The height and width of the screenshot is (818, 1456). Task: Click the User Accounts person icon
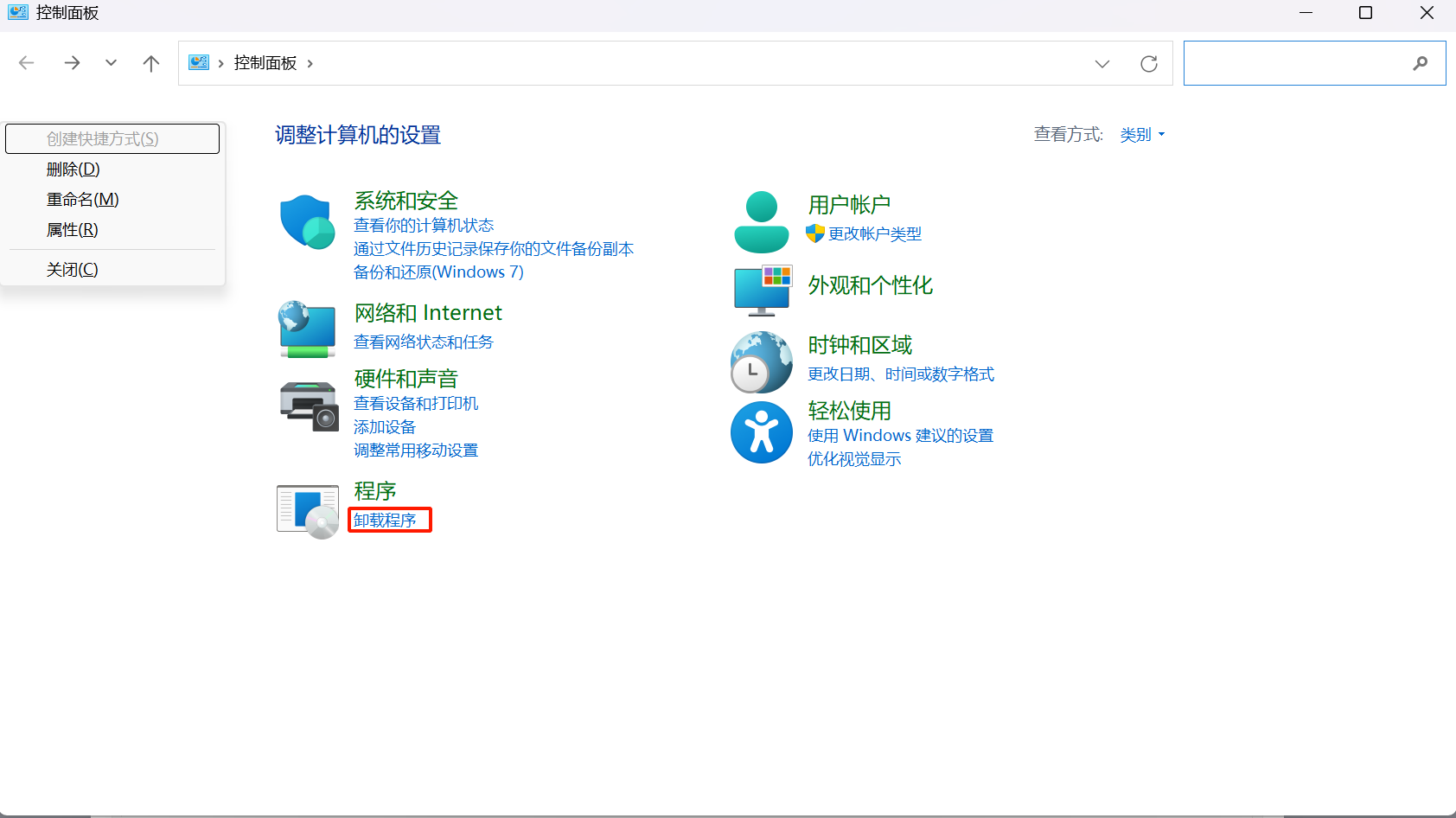point(761,222)
